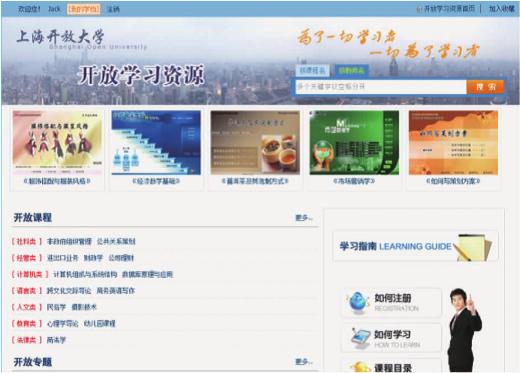Expand 更多 next to 开放课程
This screenshot has width=520, height=373.
point(304,218)
